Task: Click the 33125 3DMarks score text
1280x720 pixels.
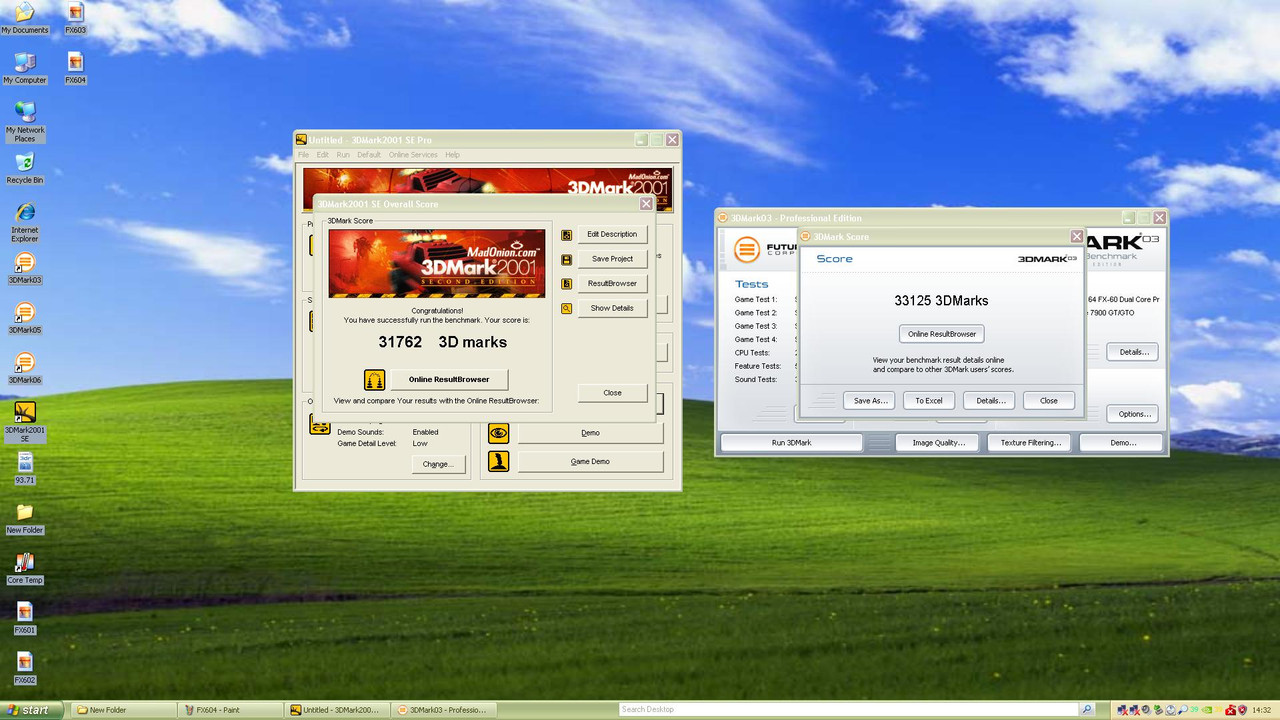Action: pos(941,300)
